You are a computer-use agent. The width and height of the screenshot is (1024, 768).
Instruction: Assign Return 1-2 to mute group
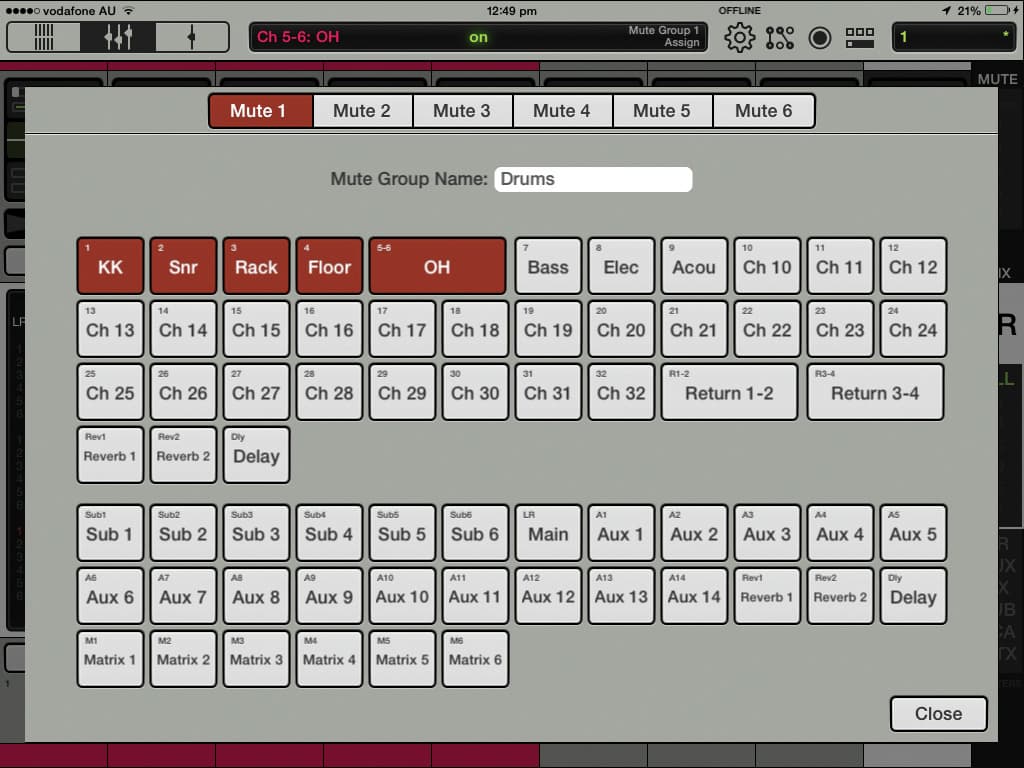tap(729, 392)
